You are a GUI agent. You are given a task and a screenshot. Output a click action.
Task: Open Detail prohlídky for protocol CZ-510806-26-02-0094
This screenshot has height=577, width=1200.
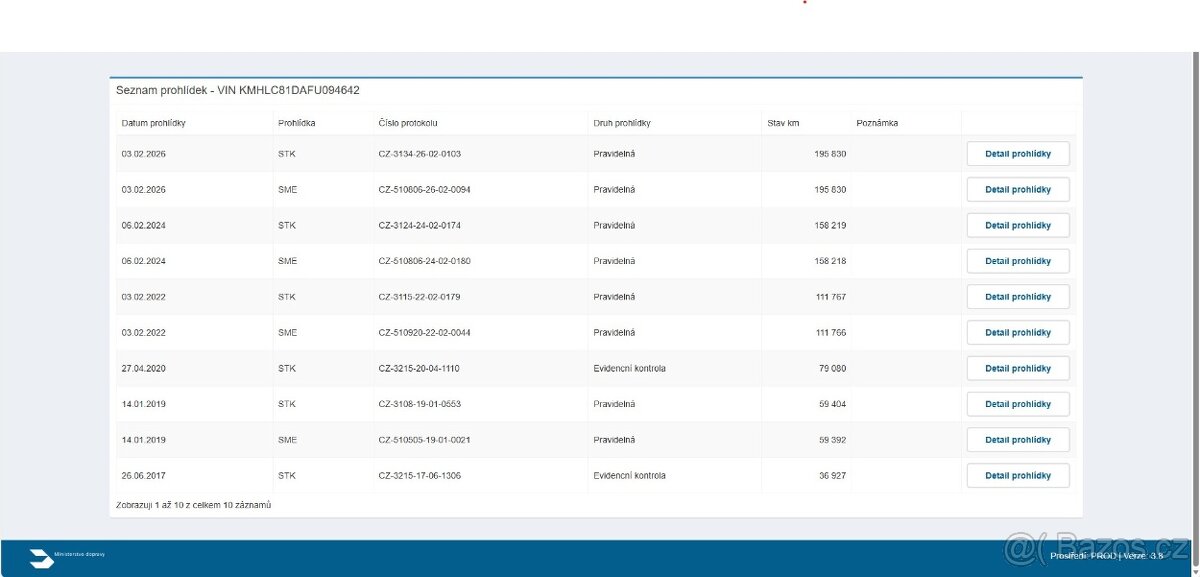click(x=1018, y=190)
